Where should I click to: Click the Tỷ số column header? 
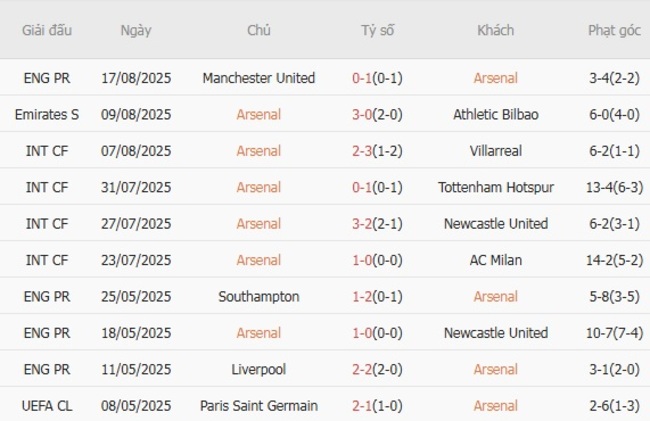coord(377,30)
